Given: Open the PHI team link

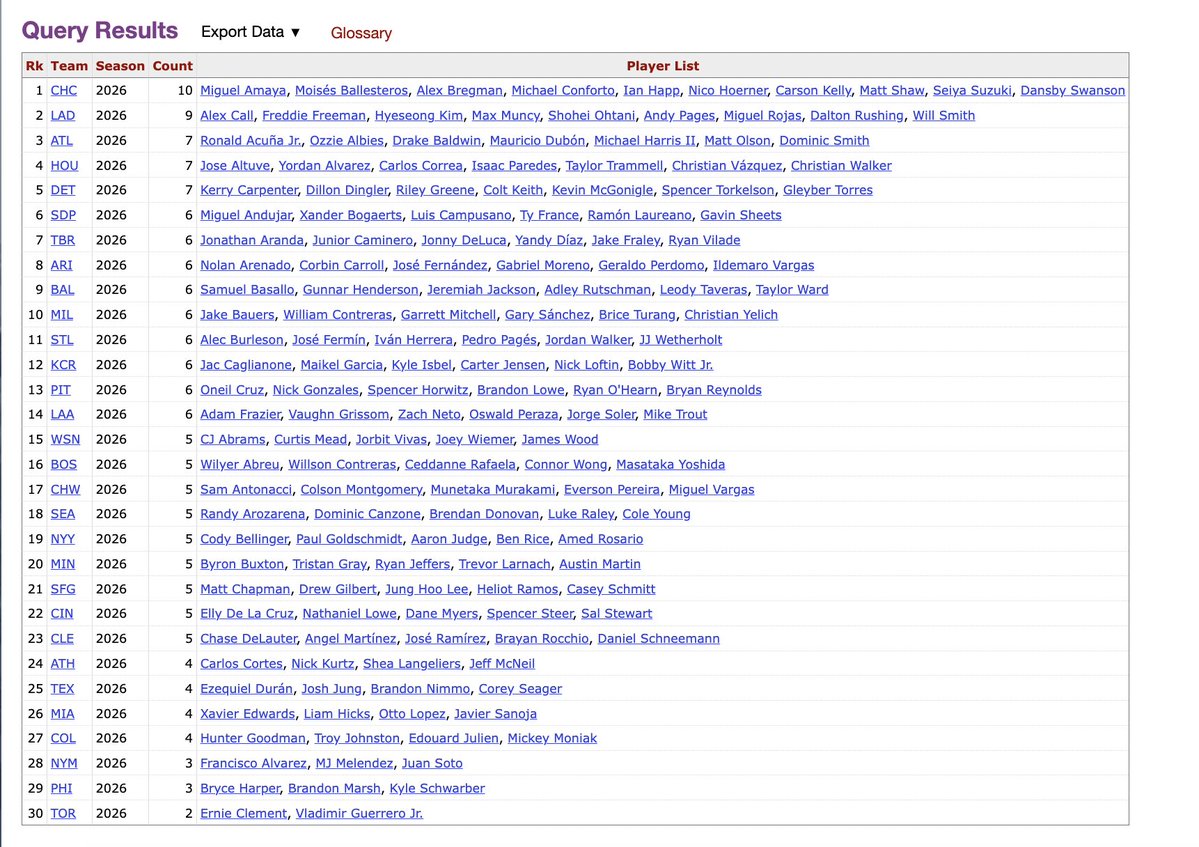Looking at the screenshot, I should point(61,789).
